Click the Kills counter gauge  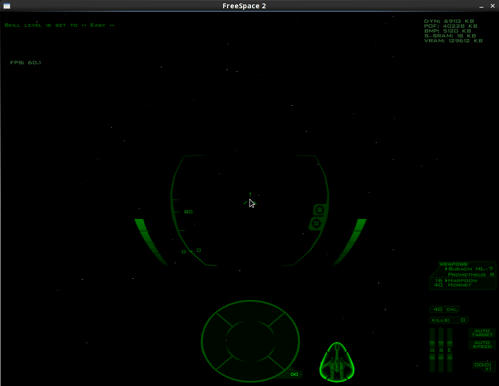point(449,320)
